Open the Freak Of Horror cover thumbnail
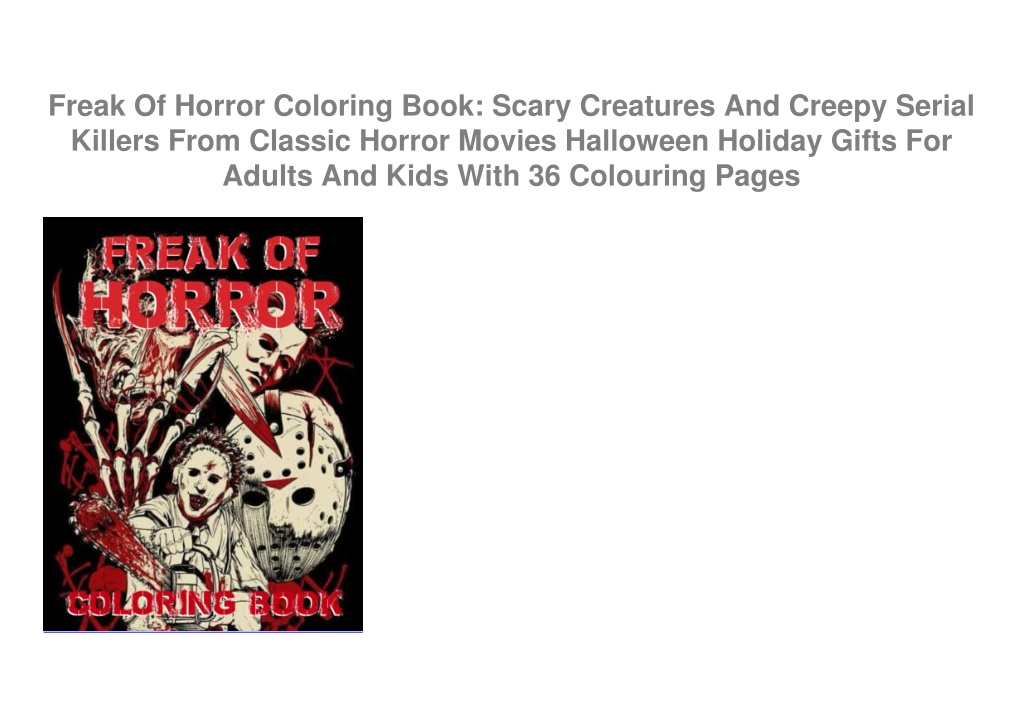 point(202,424)
